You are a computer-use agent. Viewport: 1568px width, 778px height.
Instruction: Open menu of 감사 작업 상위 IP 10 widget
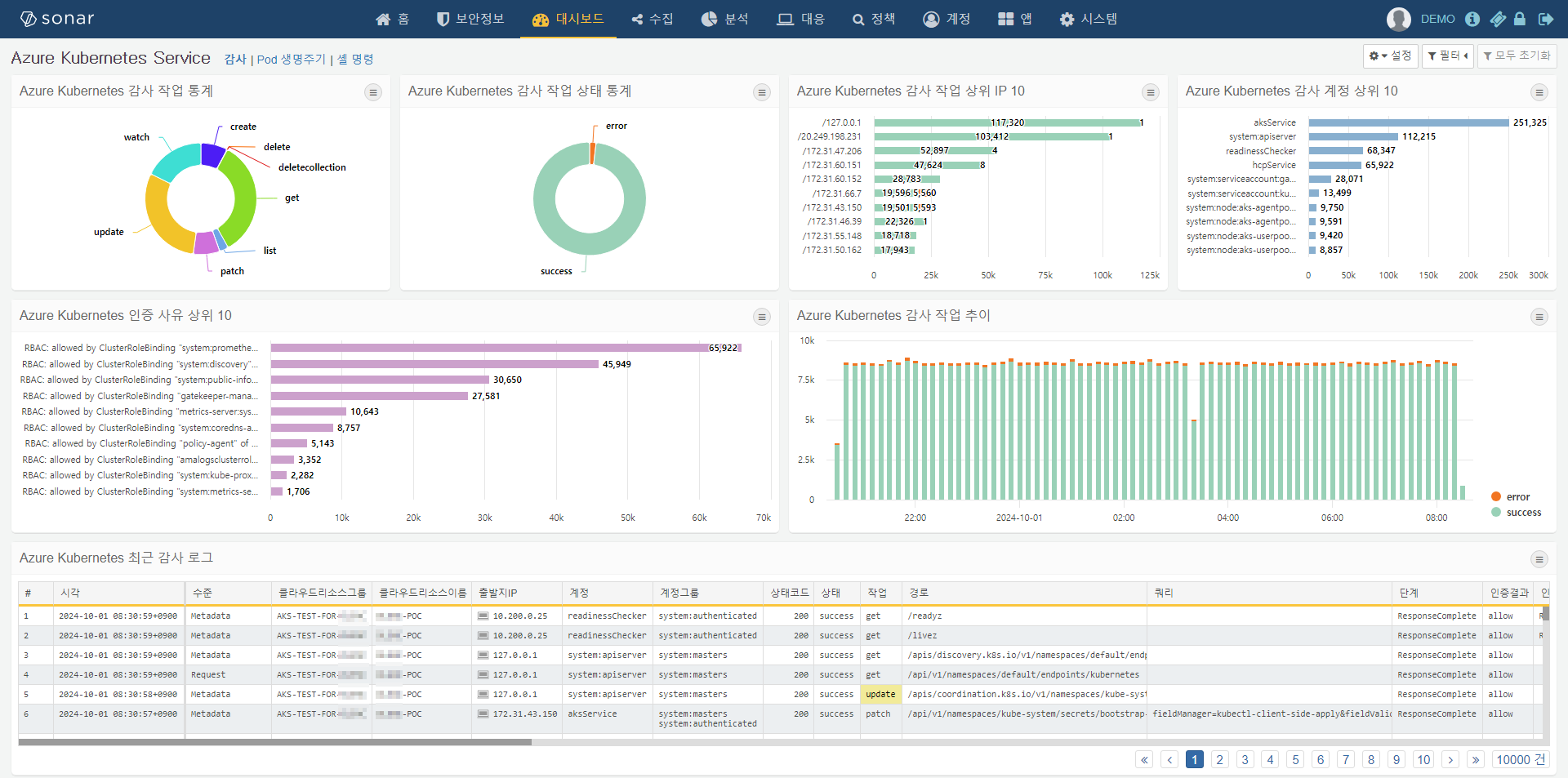click(x=1151, y=92)
